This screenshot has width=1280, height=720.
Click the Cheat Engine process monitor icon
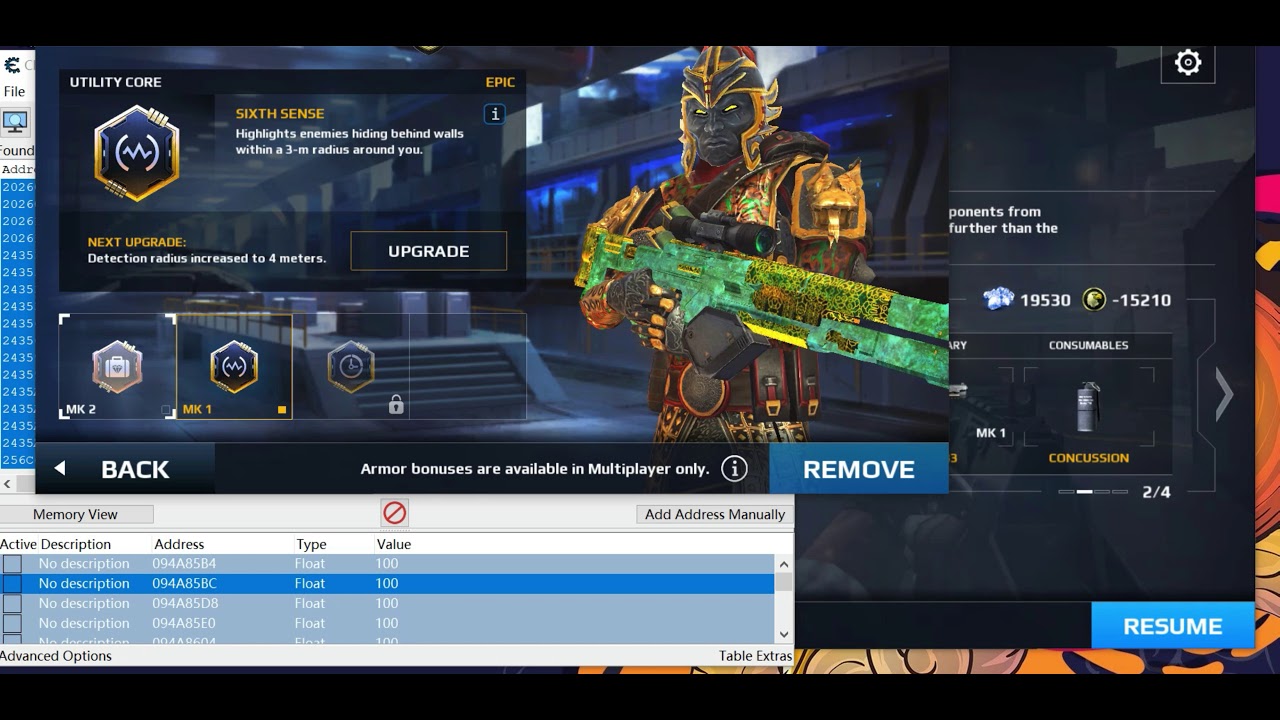pos(15,122)
